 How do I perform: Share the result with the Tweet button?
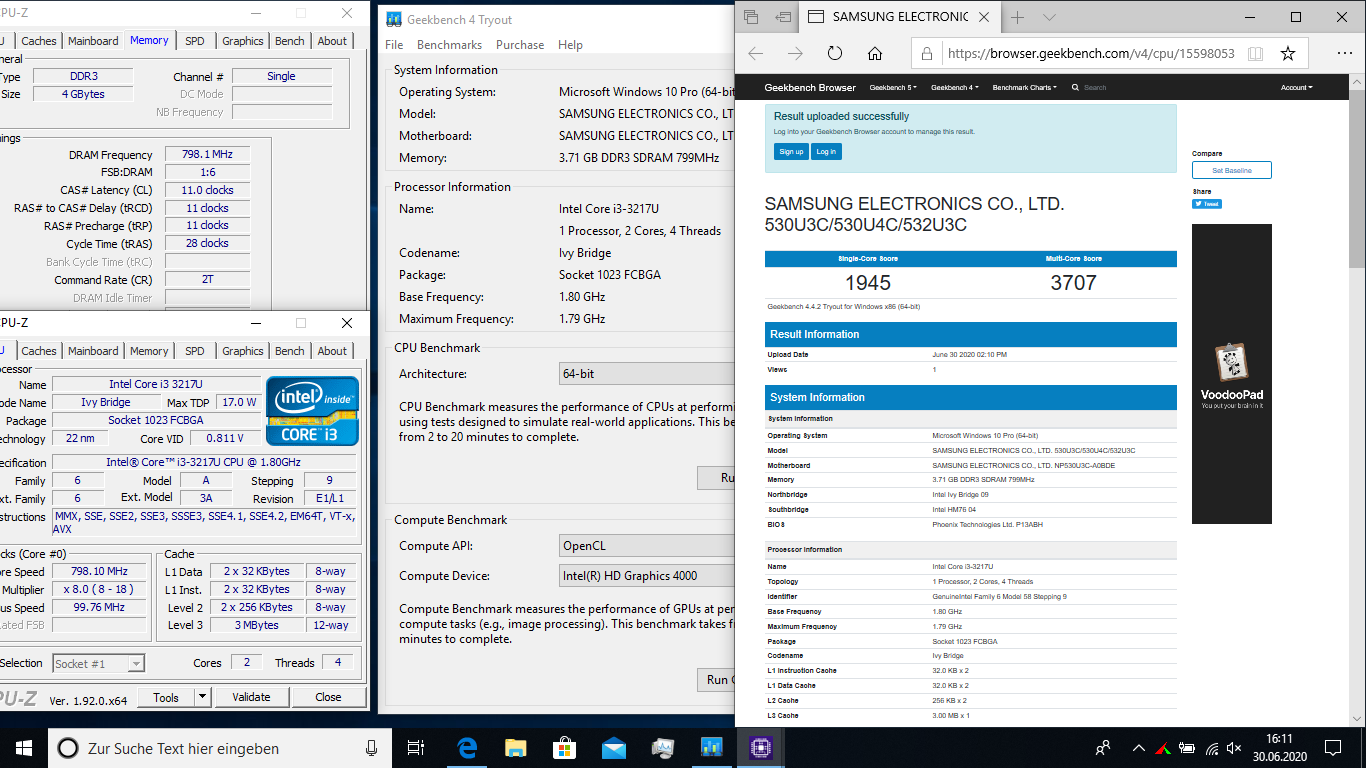point(1206,204)
